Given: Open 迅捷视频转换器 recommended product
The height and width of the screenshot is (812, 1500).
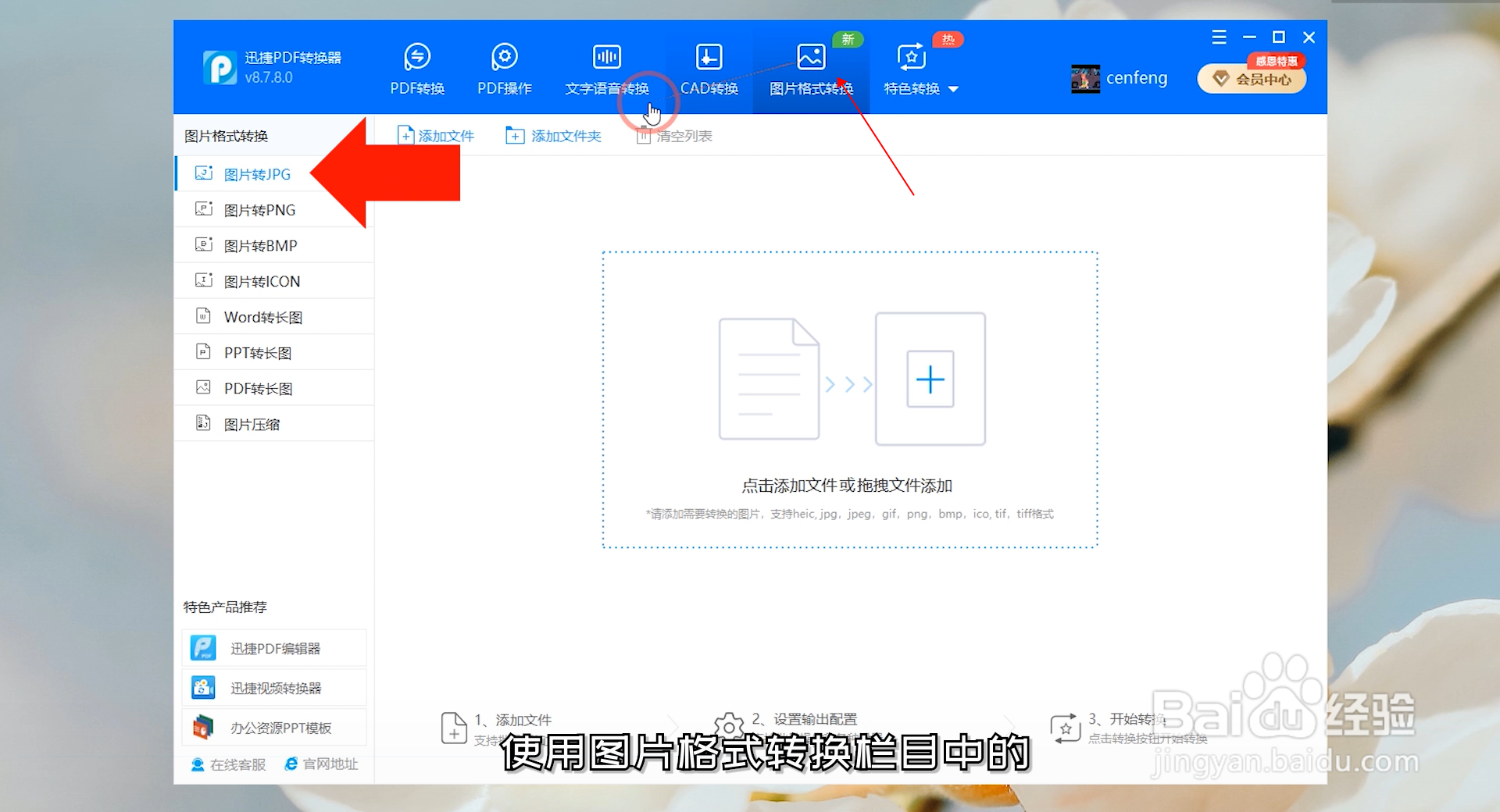Looking at the screenshot, I should (274, 688).
